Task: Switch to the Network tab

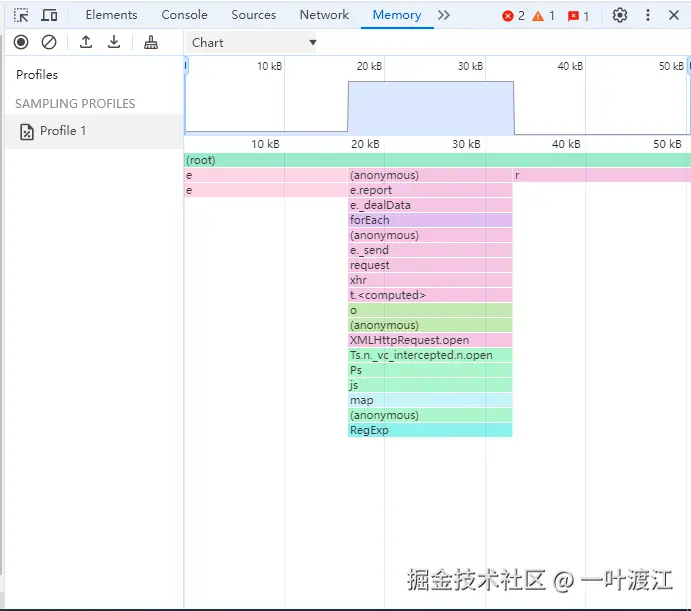Action: tap(324, 15)
